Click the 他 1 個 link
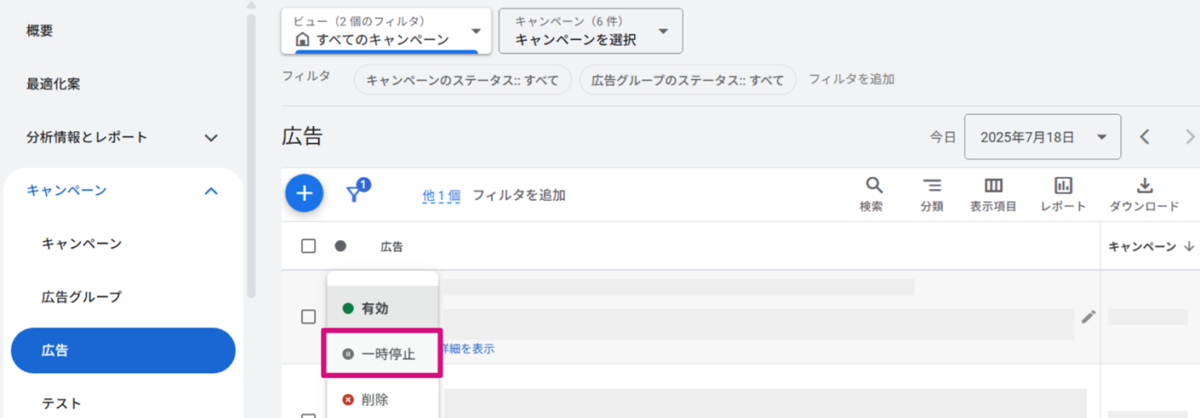 pyautogui.click(x=441, y=196)
